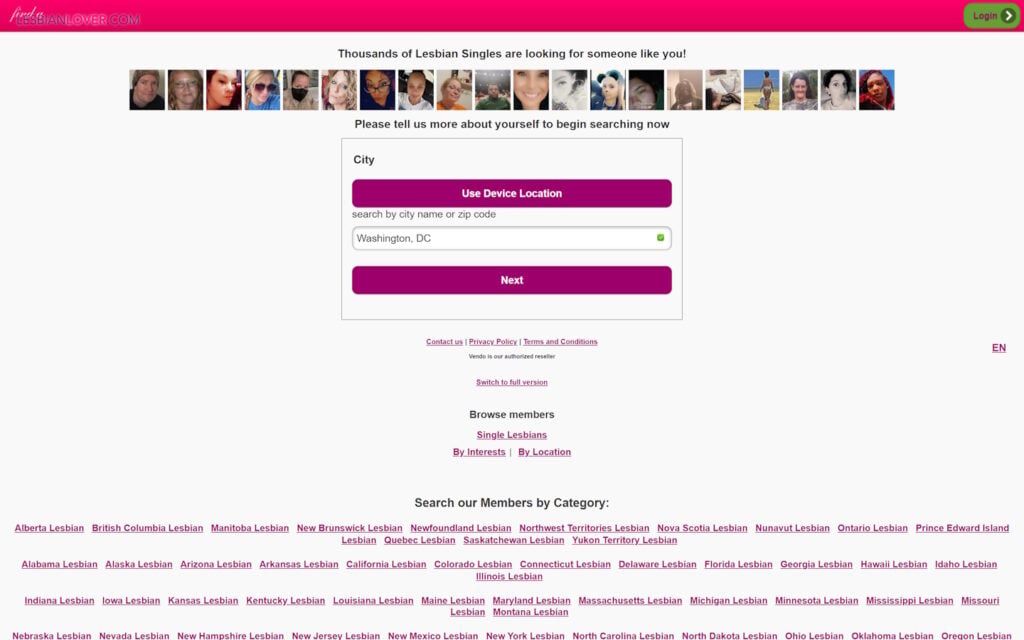
Task: Open the Maine Lesbian category
Action: [453, 601]
